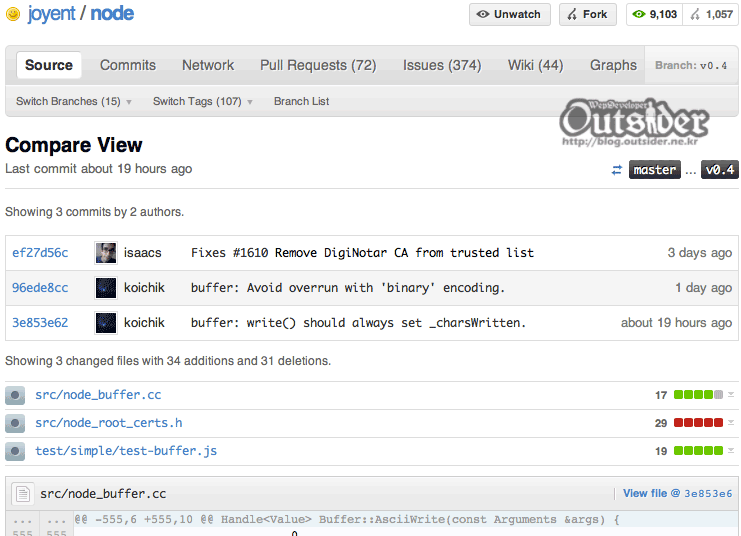This screenshot has height=536, width=741.
Task: Click View file @ 3e853e6 link
Action: pos(678,493)
